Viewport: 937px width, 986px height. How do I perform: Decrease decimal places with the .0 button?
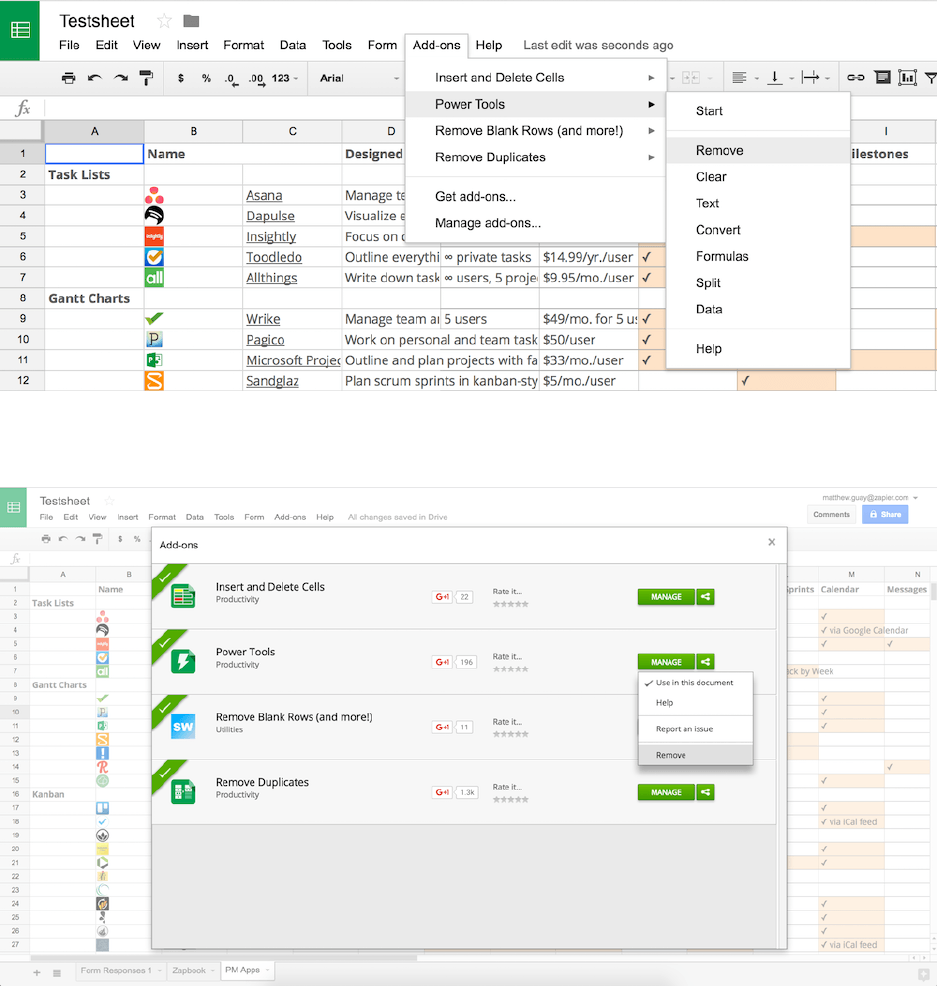click(231, 79)
